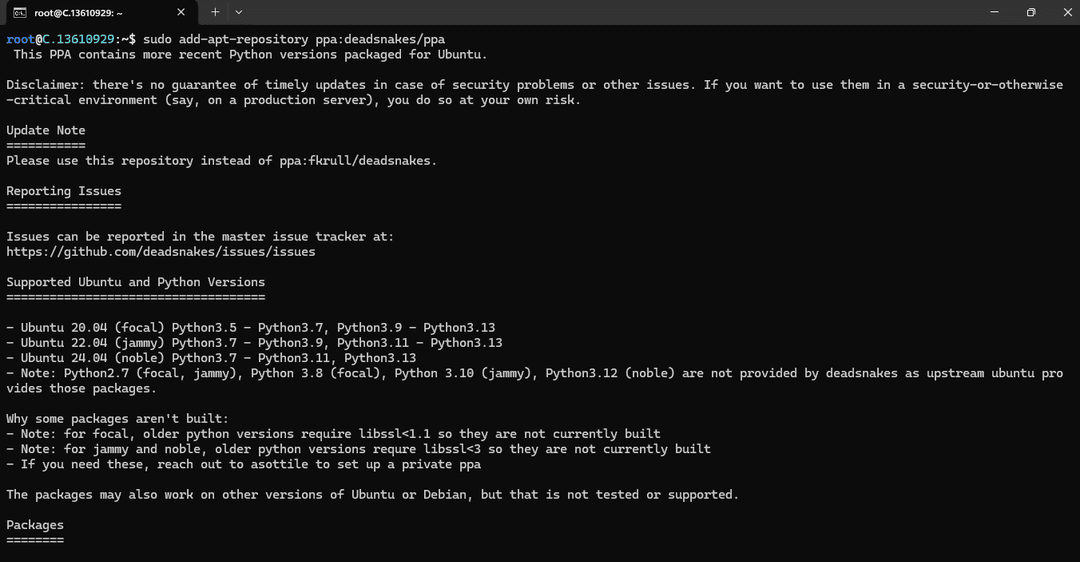The image size is (1080, 562).
Task: Click the 'Update Note' heading
Action: click(46, 130)
